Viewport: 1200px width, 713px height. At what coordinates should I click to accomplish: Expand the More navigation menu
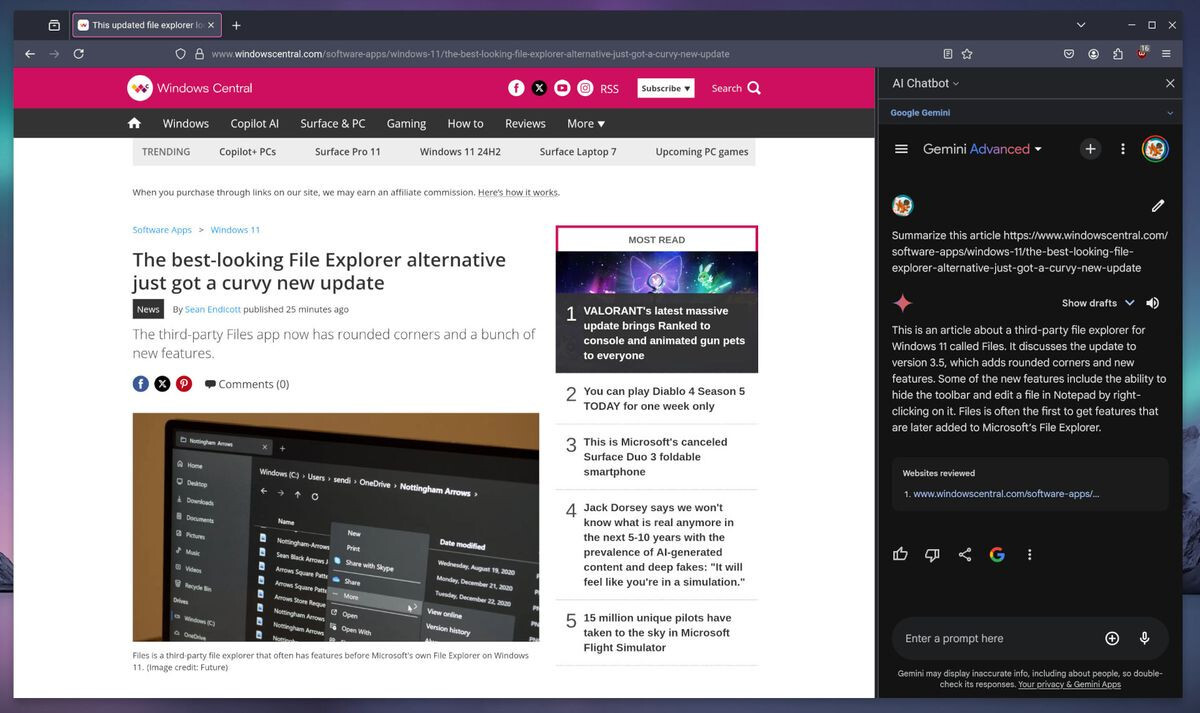[x=585, y=123]
